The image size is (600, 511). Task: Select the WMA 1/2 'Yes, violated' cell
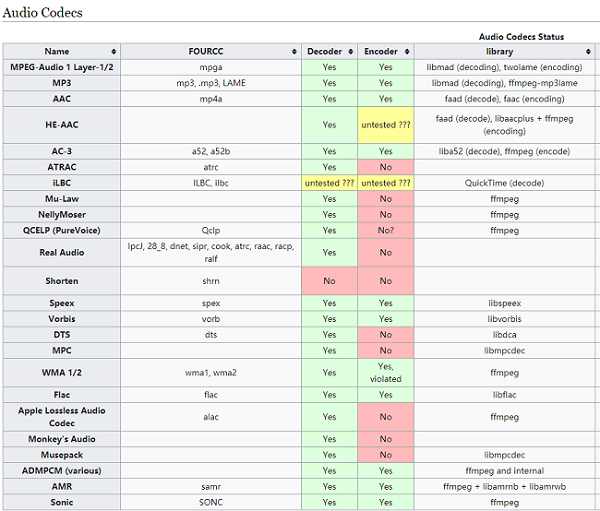386,373
